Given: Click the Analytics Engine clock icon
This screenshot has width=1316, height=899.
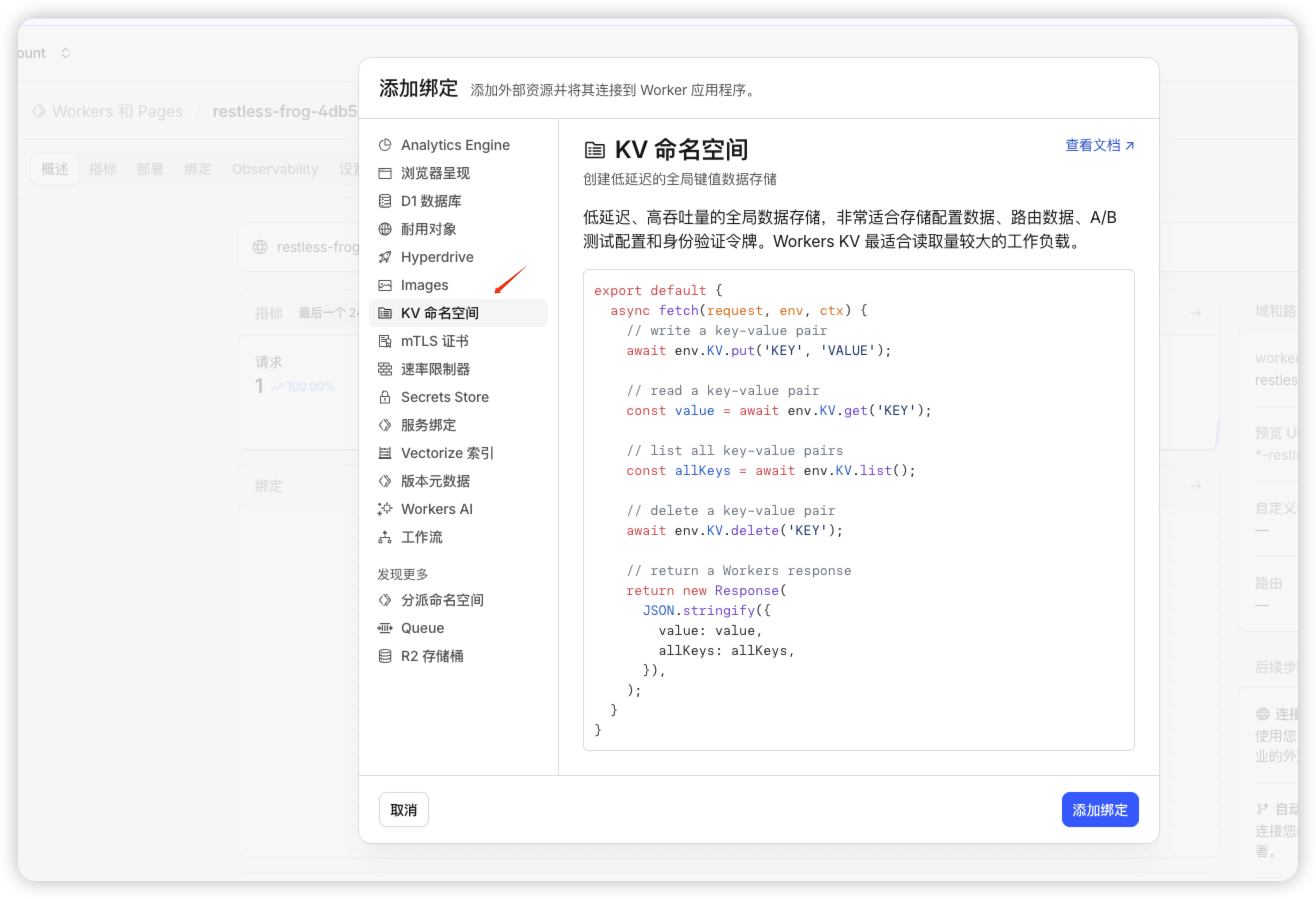Looking at the screenshot, I should (x=385, y=145).
